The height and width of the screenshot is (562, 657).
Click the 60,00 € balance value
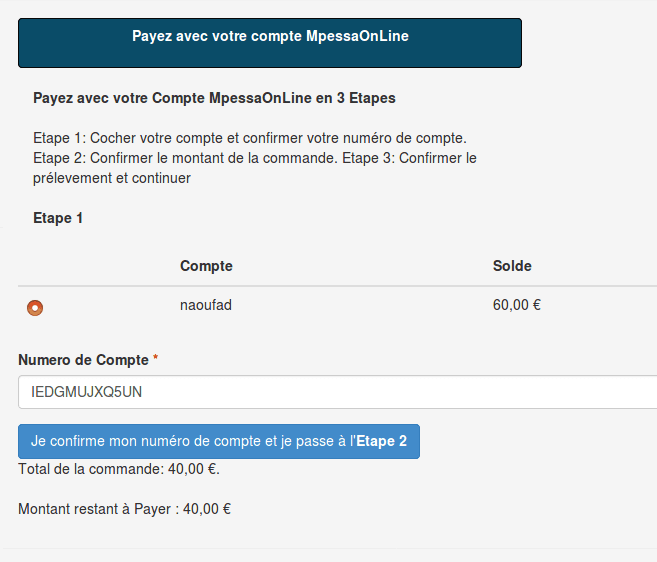coord(517,305)
